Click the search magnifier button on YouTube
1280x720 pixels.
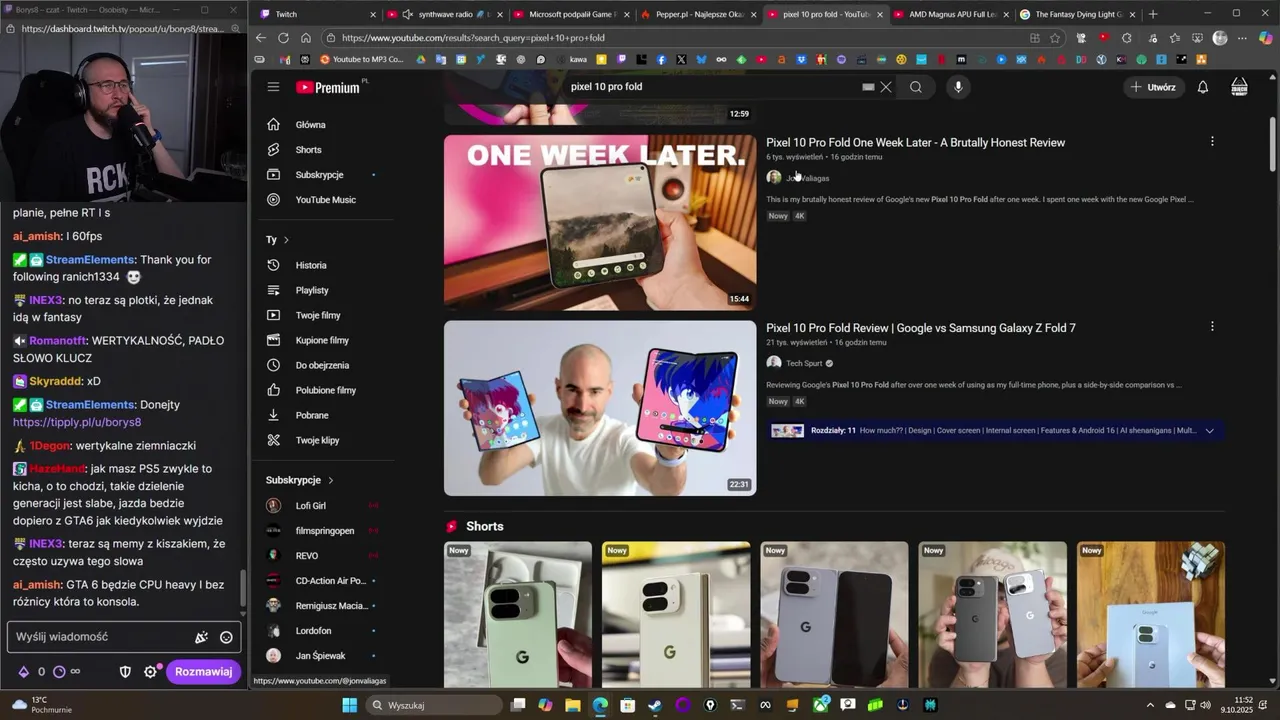(x=916, y=87)
